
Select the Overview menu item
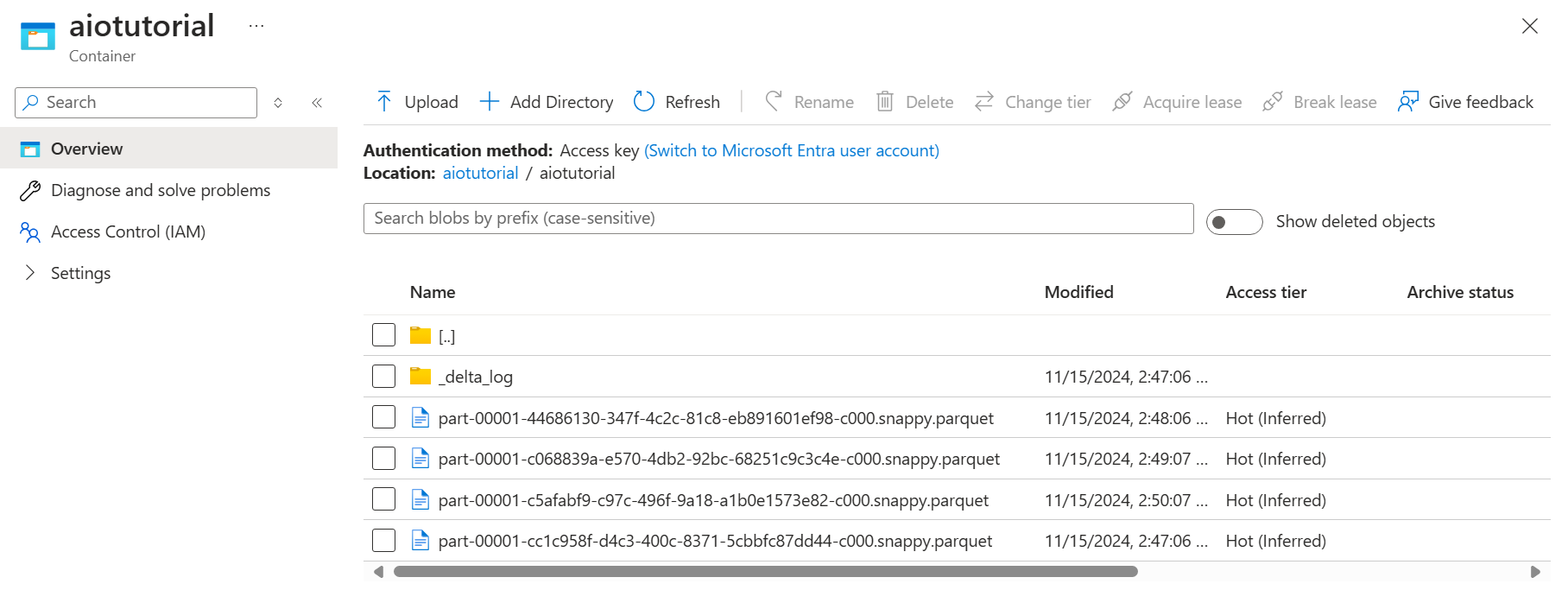[86, 149]
